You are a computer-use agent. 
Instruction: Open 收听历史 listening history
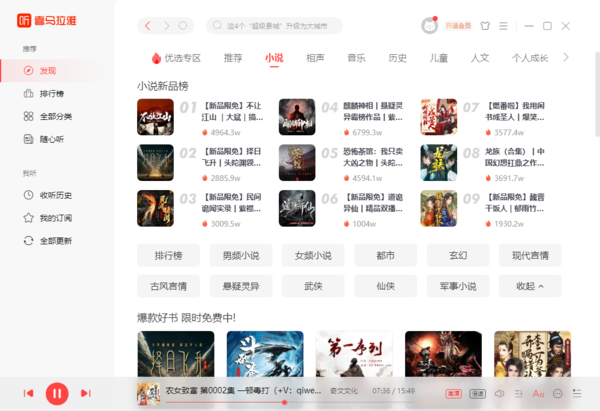(48, 195)
